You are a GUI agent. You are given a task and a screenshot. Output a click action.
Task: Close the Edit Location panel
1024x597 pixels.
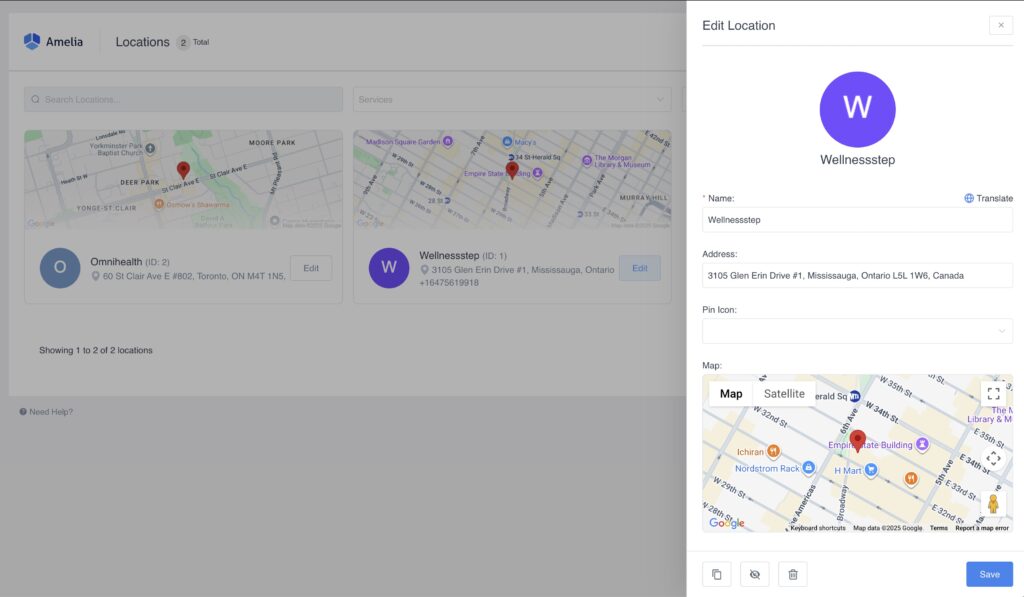[1000, 25]
